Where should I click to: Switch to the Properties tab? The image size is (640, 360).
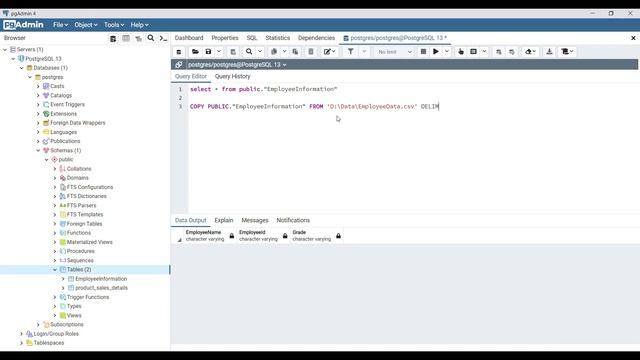[x=225, y=38]
